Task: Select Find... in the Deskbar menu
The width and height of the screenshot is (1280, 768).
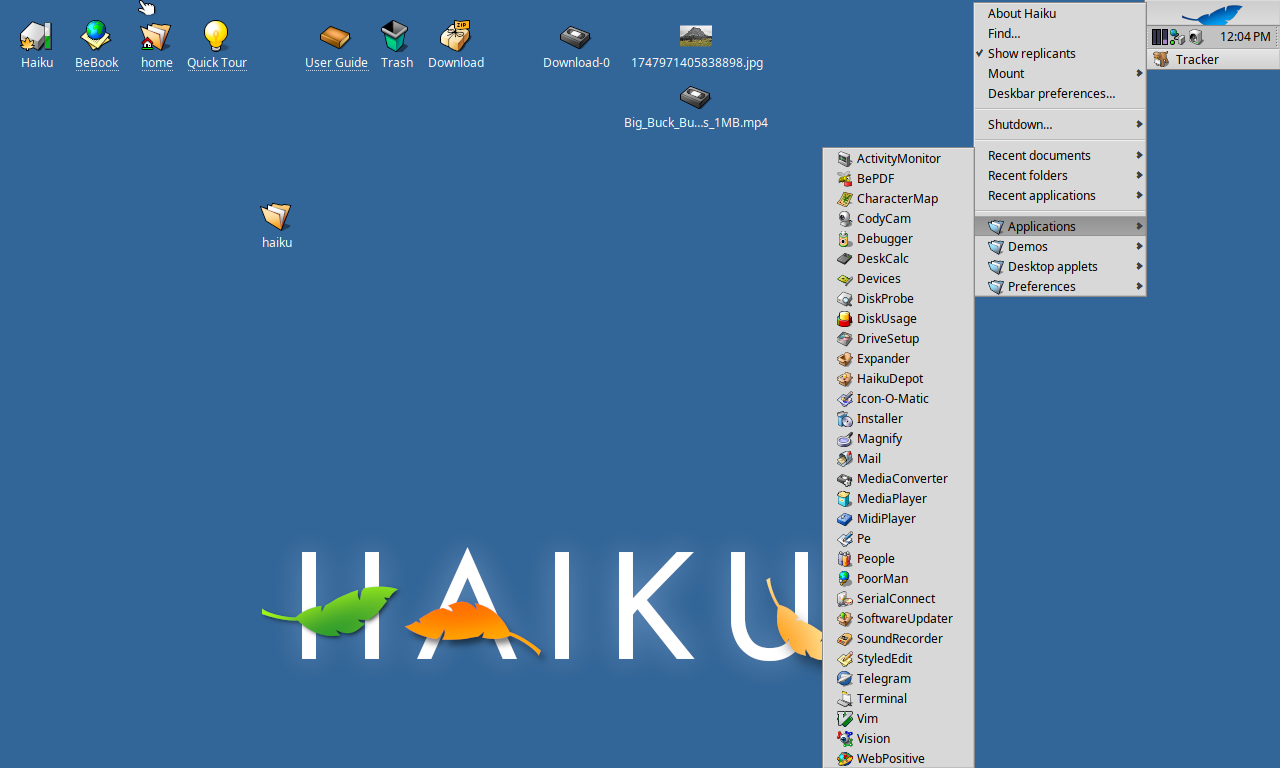Action: click(x=1060, y=33)
